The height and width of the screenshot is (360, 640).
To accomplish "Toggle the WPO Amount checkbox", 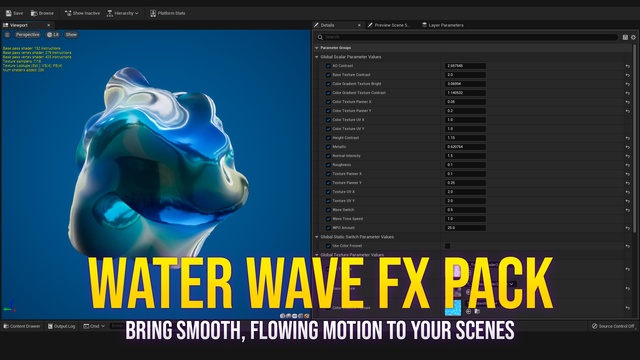I will (328, 228).
